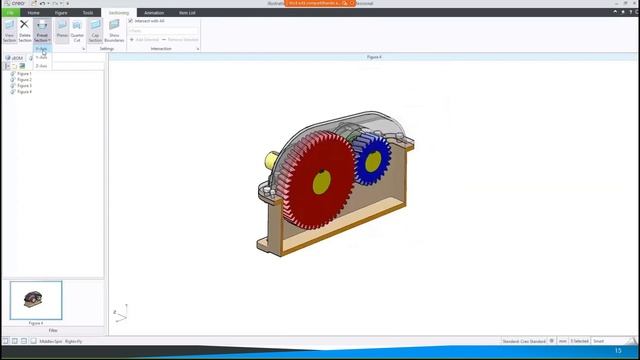Toggle the Intersect with All checkbox
Image resolution: width=640 pixels, height=360 pixels.
pos(131,21)
